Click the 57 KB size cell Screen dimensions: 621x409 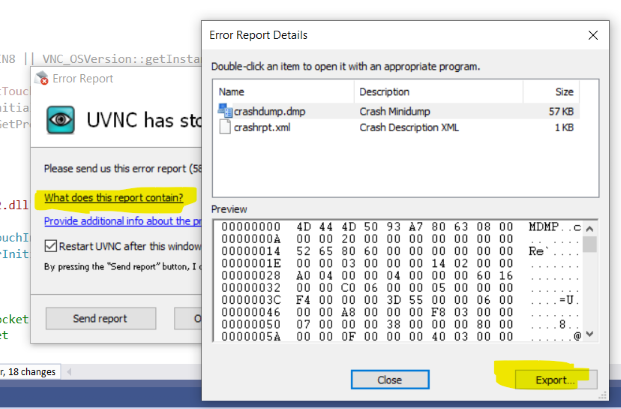(x=561, y=112)
